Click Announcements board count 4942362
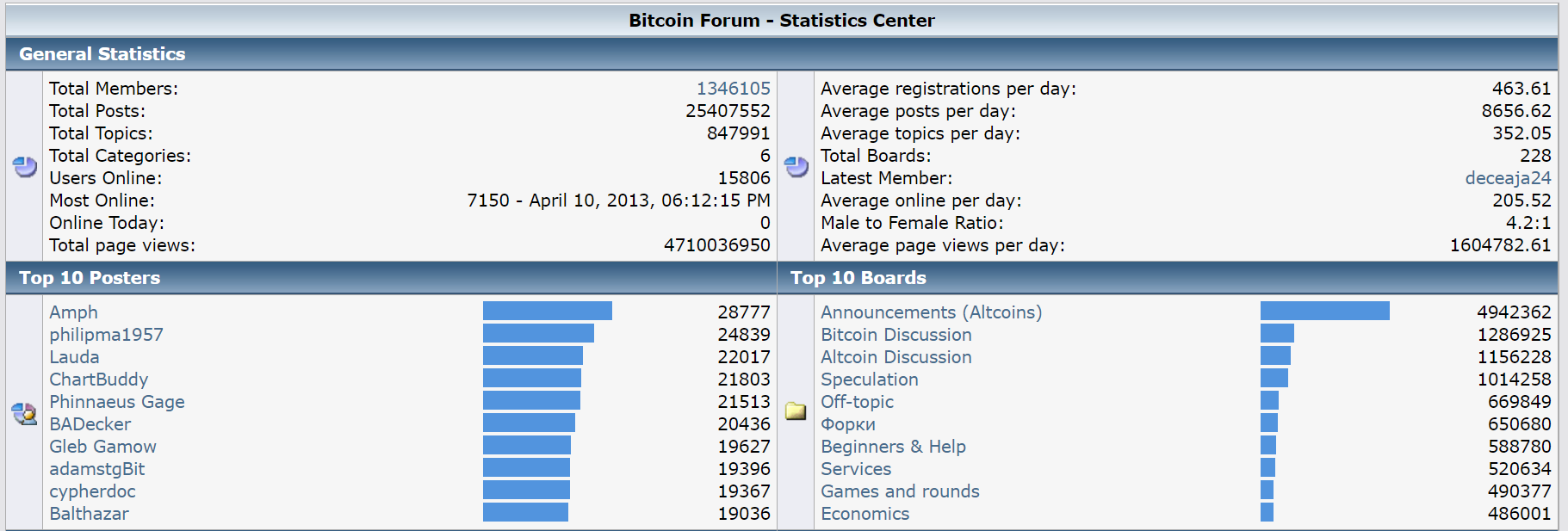This screenshot has height=531, width=1568. [1514, 312]
